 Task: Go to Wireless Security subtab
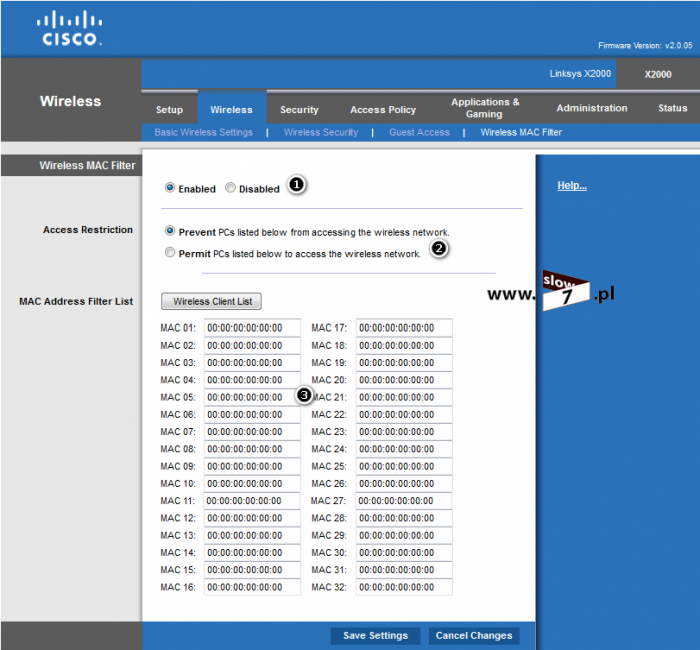pos(321,132)
